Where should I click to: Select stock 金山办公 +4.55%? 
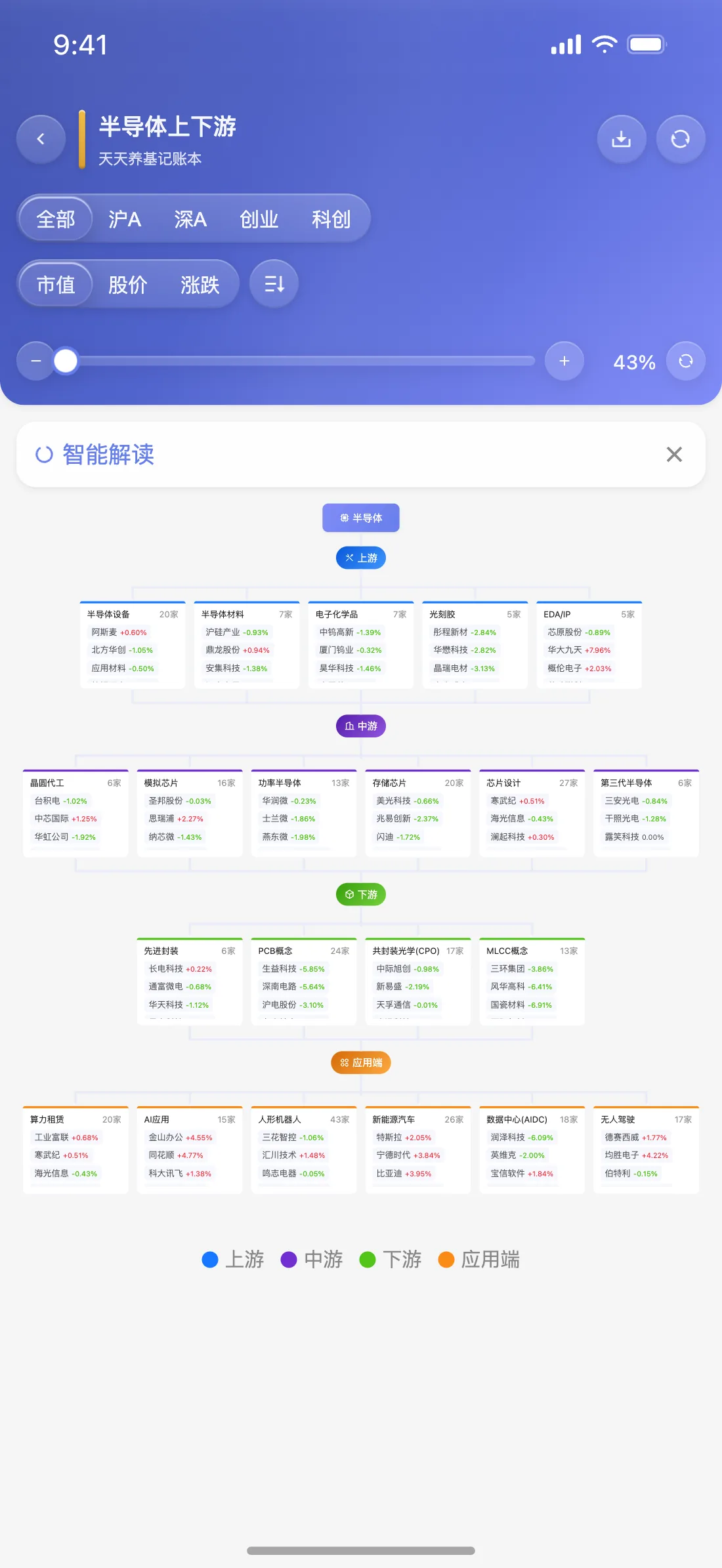[180, 1138]
